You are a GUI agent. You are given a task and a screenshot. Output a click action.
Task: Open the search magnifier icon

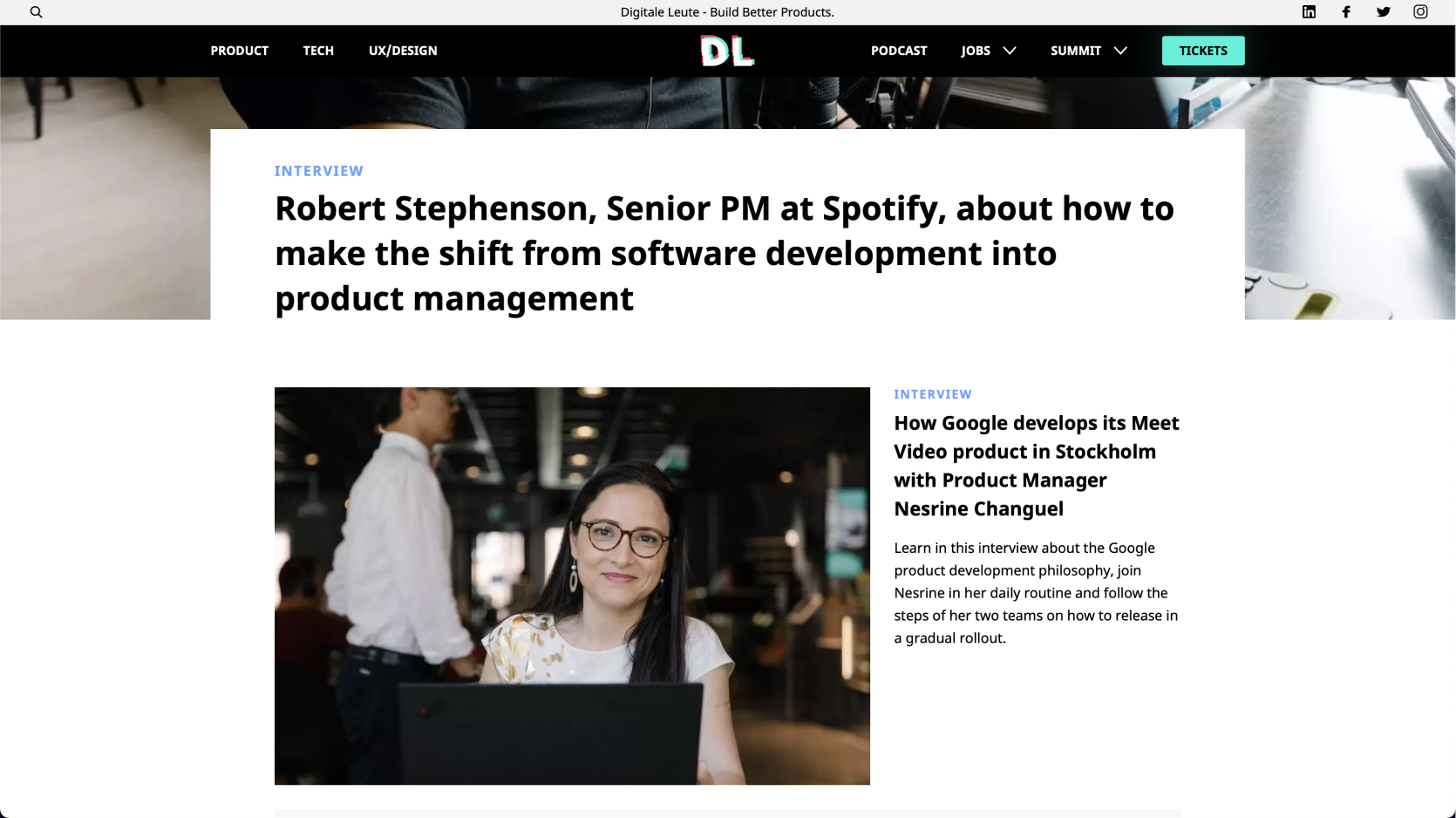(36, 12)
